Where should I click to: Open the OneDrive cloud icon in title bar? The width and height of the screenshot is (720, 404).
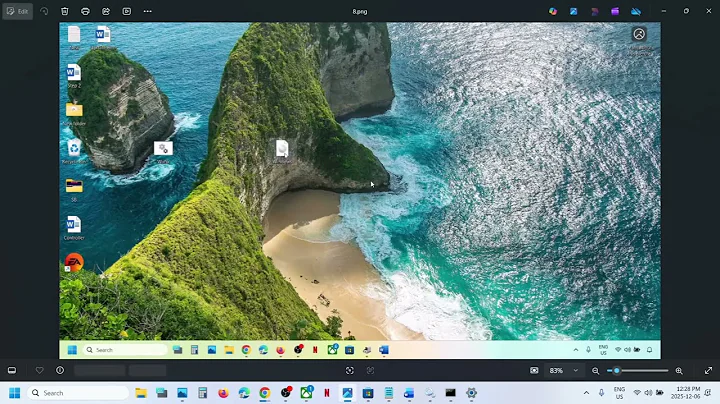(636, 11)
